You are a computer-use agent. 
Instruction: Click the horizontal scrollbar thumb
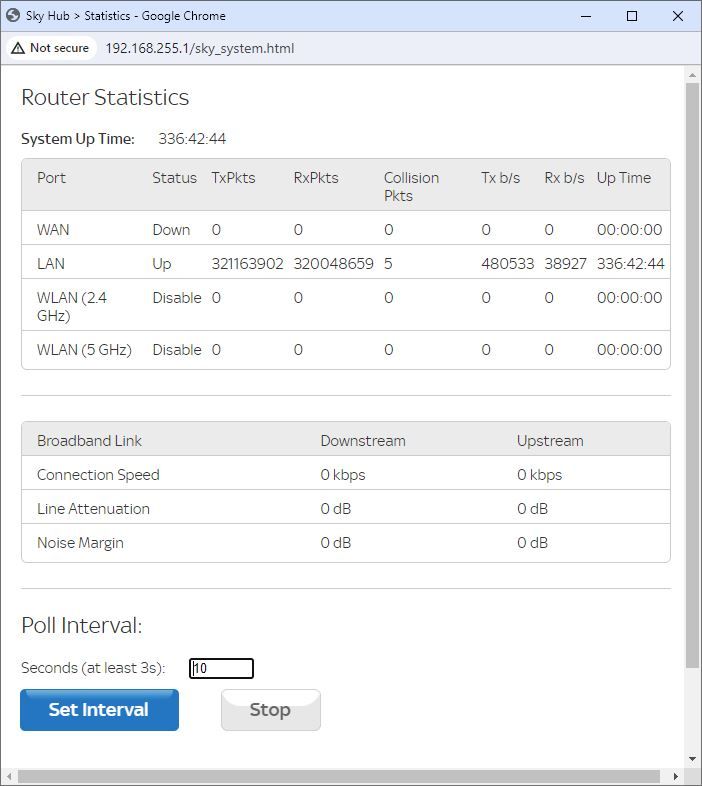tap(338, 777)
